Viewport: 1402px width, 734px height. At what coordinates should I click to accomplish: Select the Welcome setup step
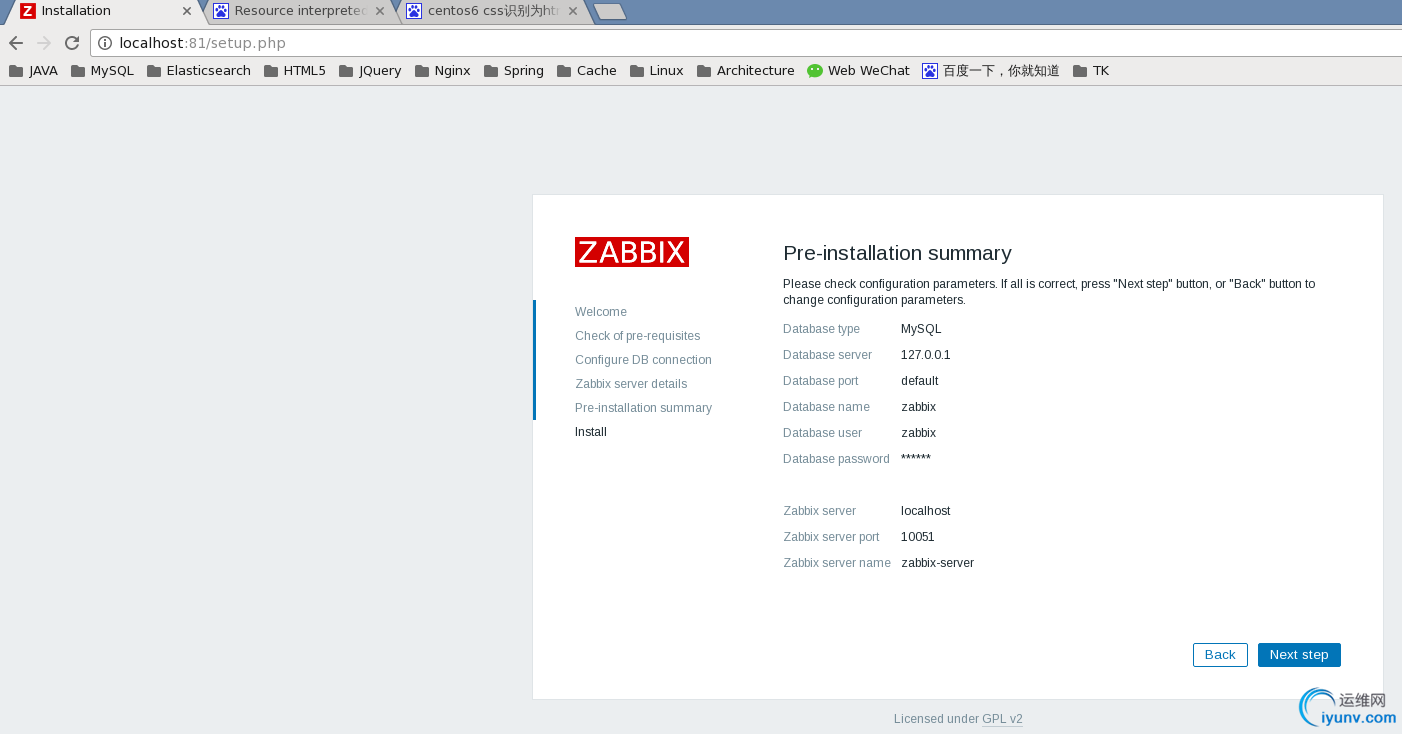click(x=601, y=312)
